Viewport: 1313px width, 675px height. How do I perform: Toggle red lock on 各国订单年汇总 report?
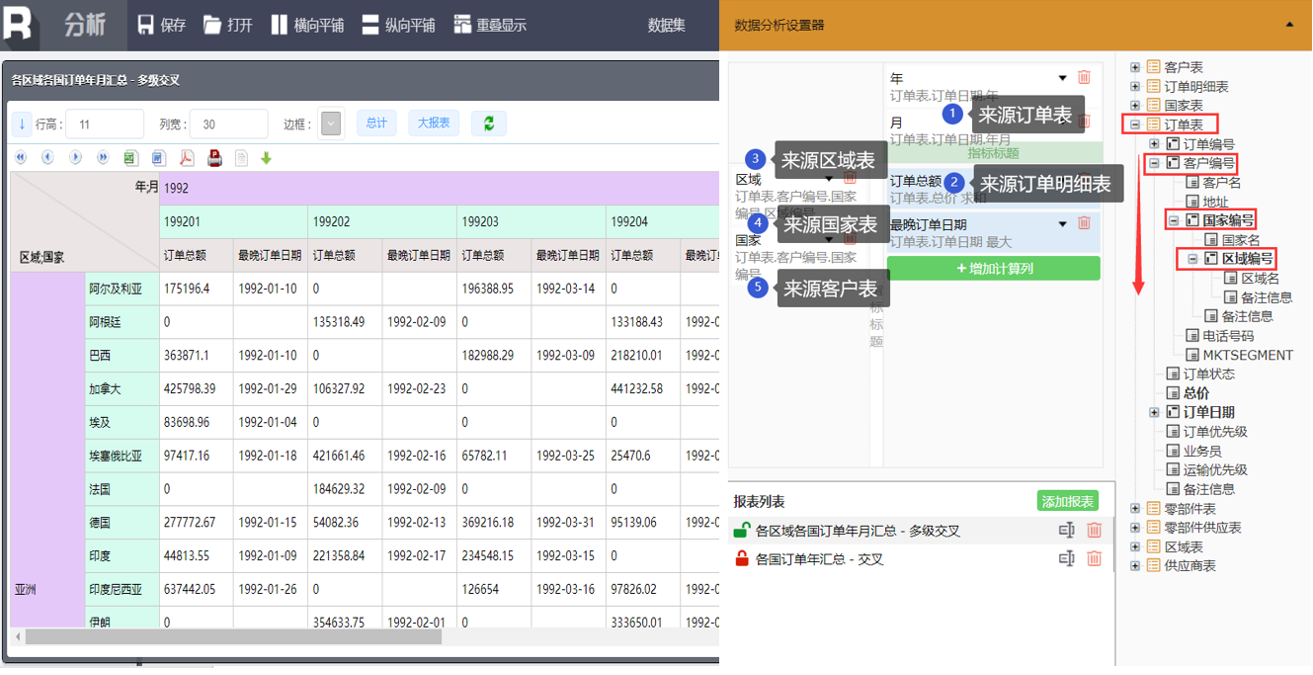tap(741, 559)
